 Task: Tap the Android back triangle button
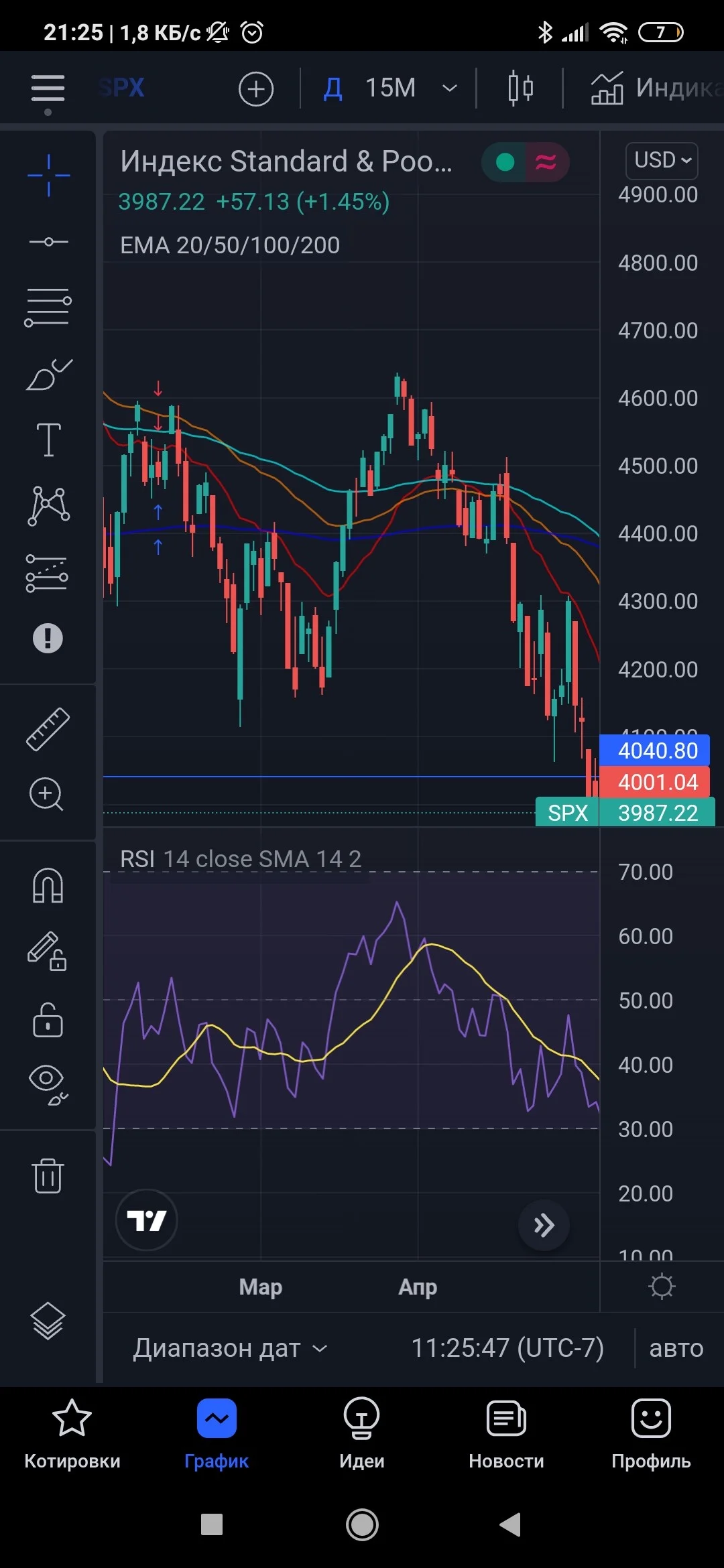[x=511, y=1524]
